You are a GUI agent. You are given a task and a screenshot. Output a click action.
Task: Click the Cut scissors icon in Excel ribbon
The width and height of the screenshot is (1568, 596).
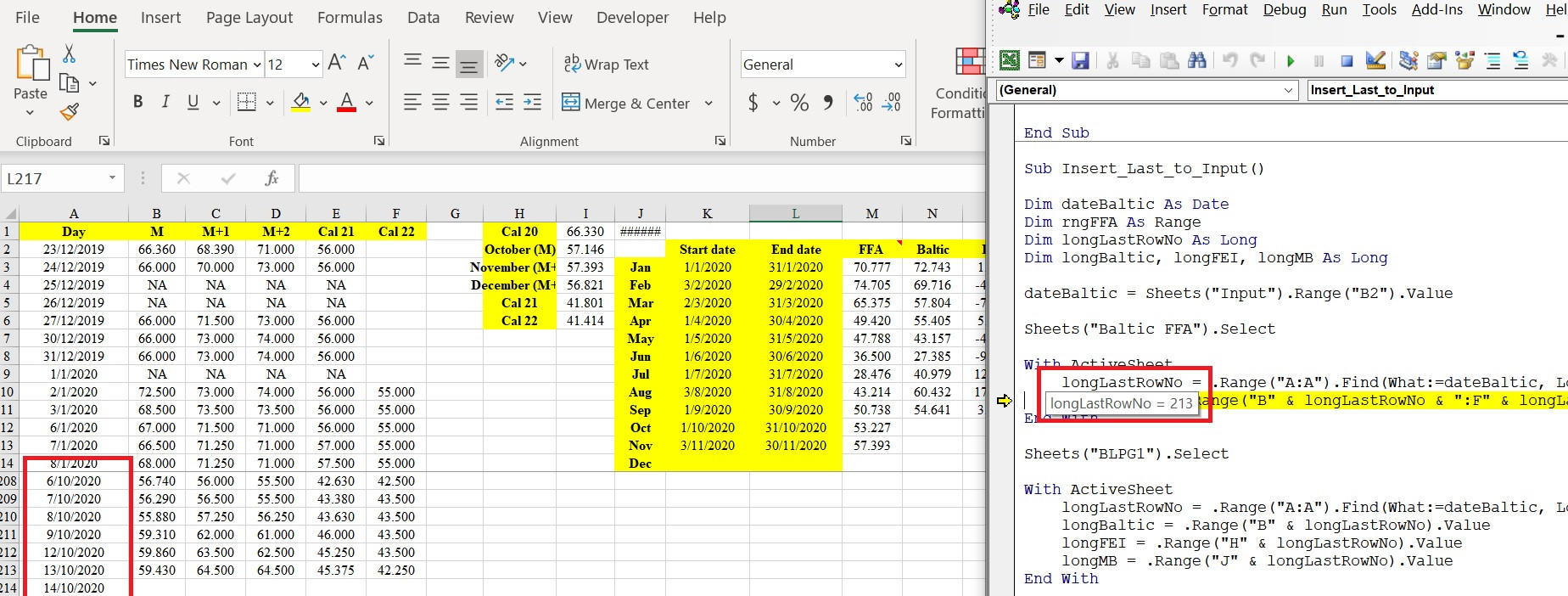tap(70, 53)
